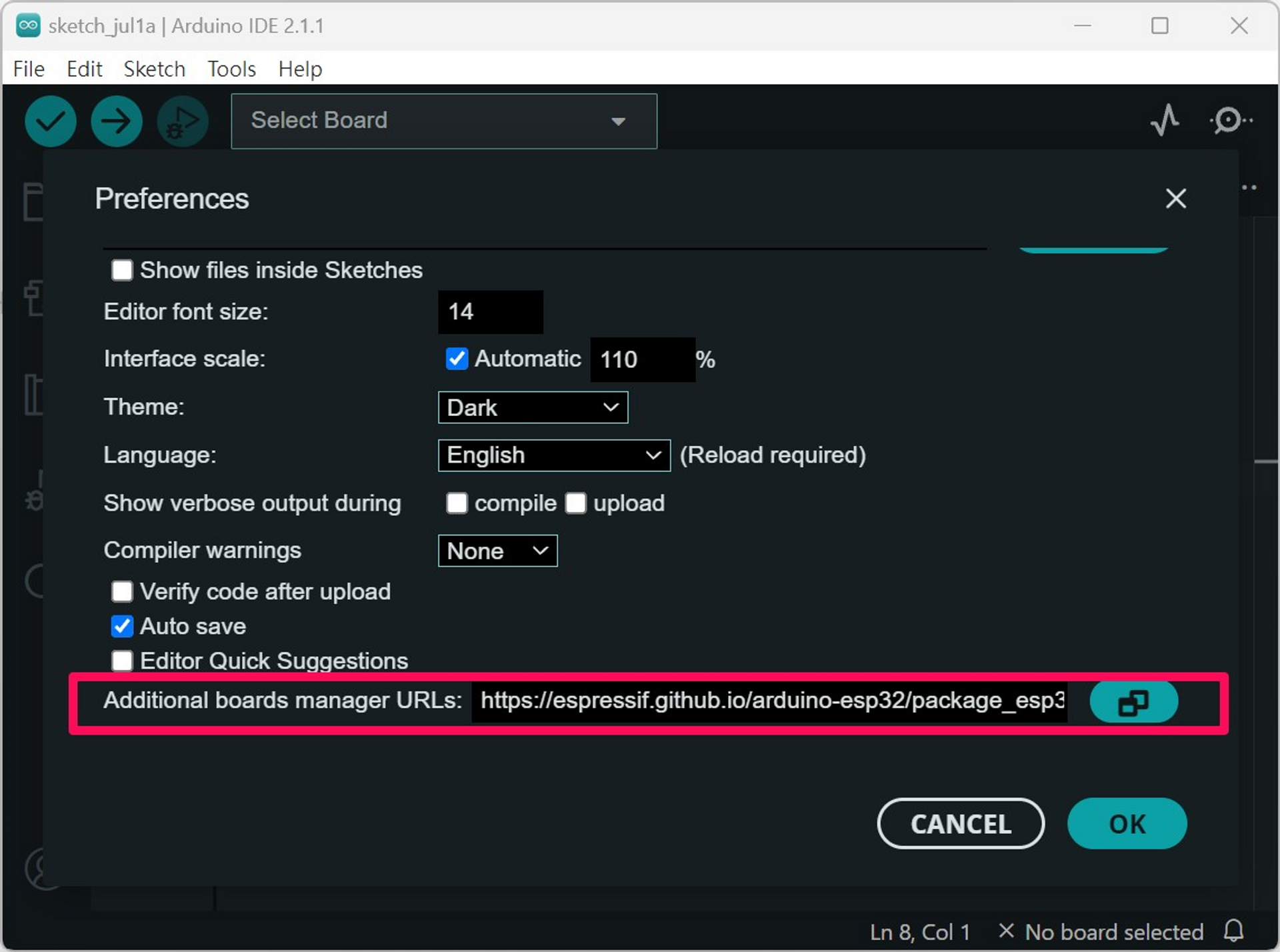Click the additional boards manager URL icon
Screen dimensions: 1280x952
[1135, 702]
